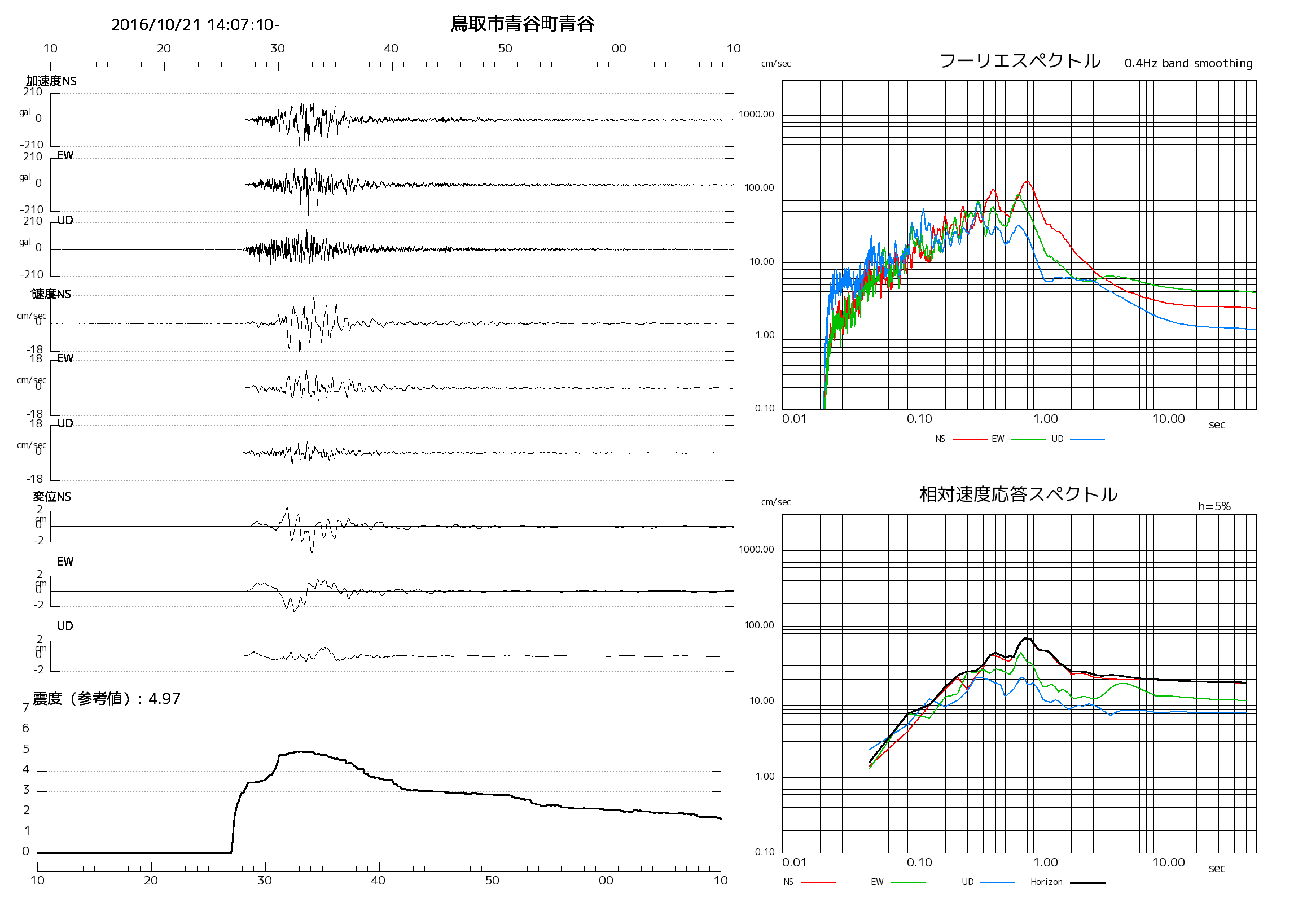The width and height of the screenshot is (1307, 924).
Task: Click the black Horizon peak in response spectrum
Action: click(x=1027, y=639)
